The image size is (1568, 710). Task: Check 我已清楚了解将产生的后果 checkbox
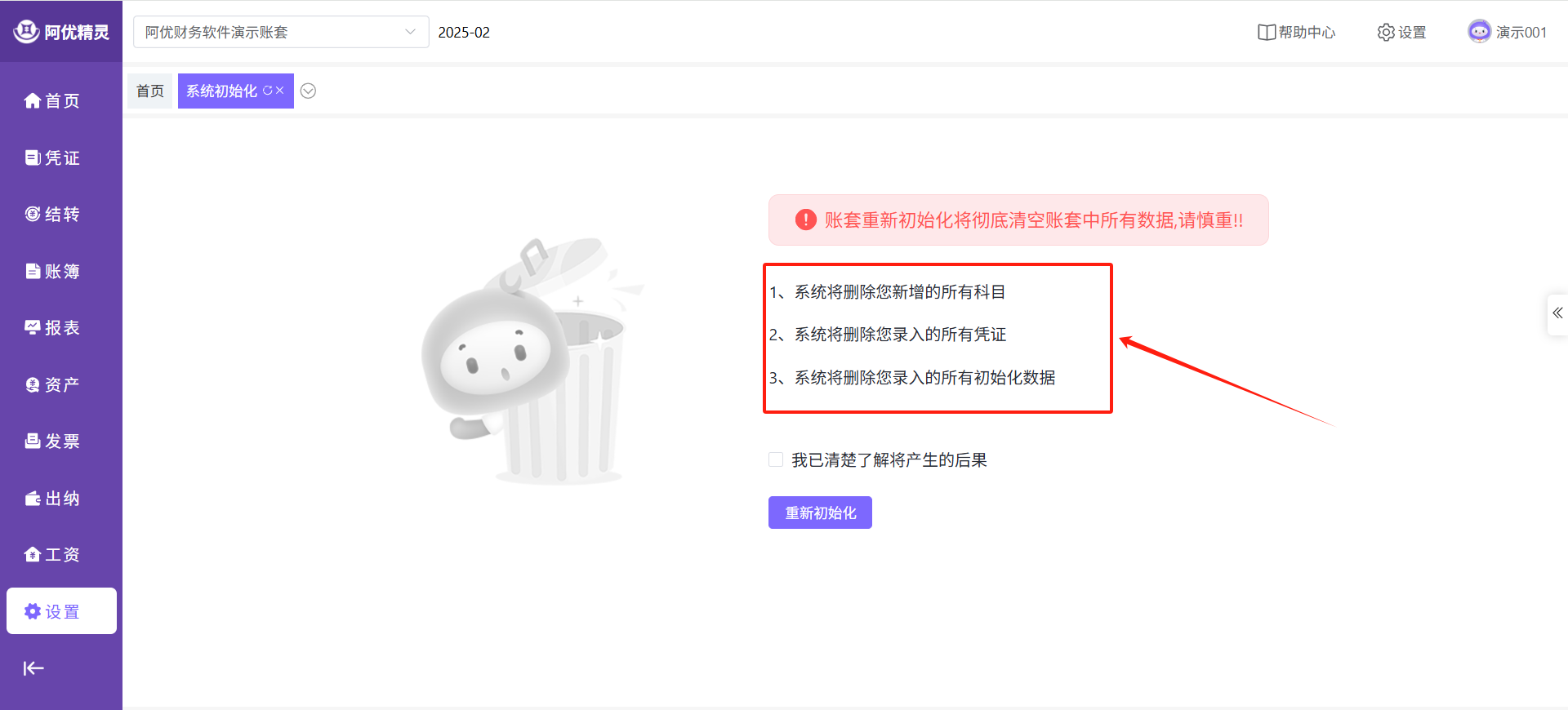(776, 459)
